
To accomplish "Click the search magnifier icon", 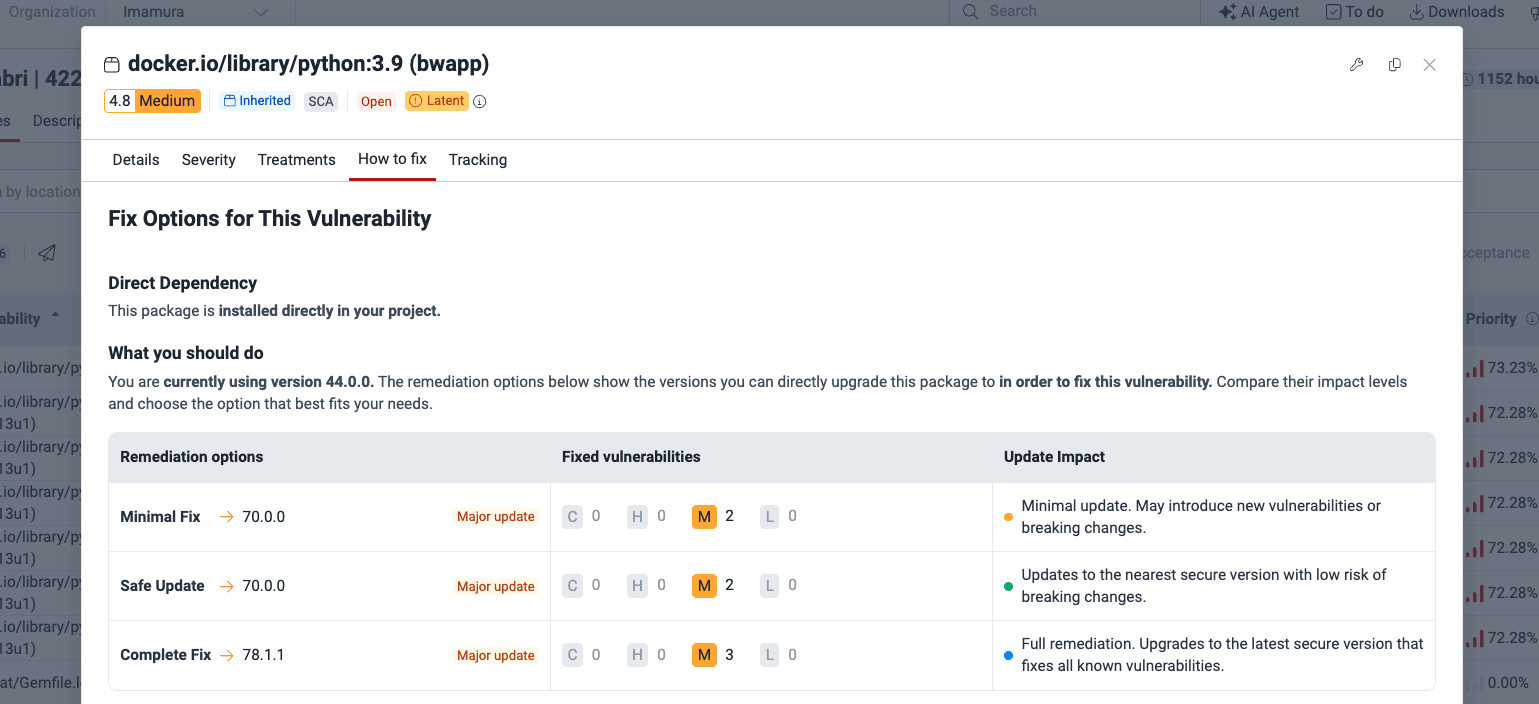I will pyautogui.click(x=970, y=12).
